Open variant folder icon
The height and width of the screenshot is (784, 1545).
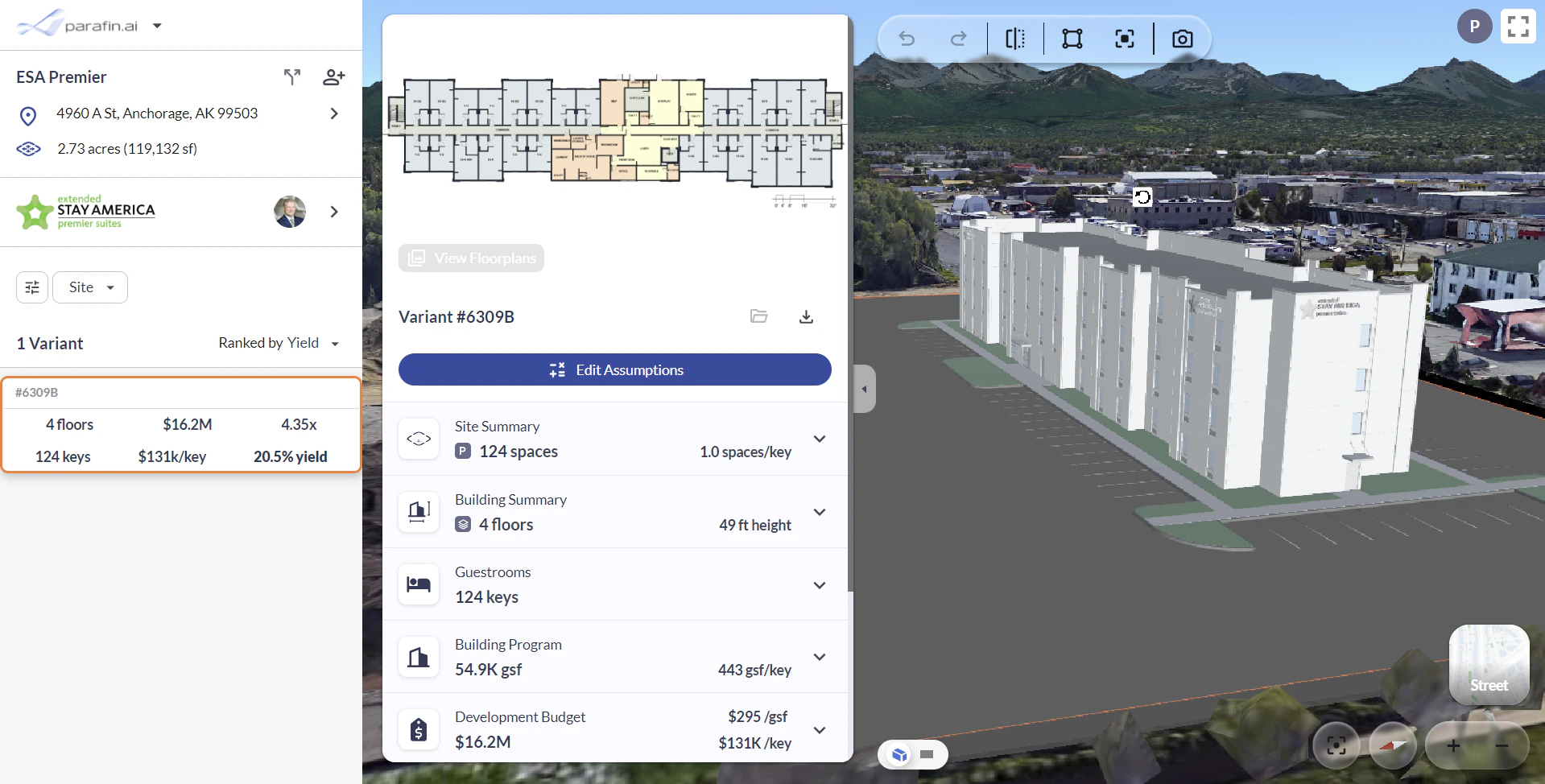(x=758, y=316)
